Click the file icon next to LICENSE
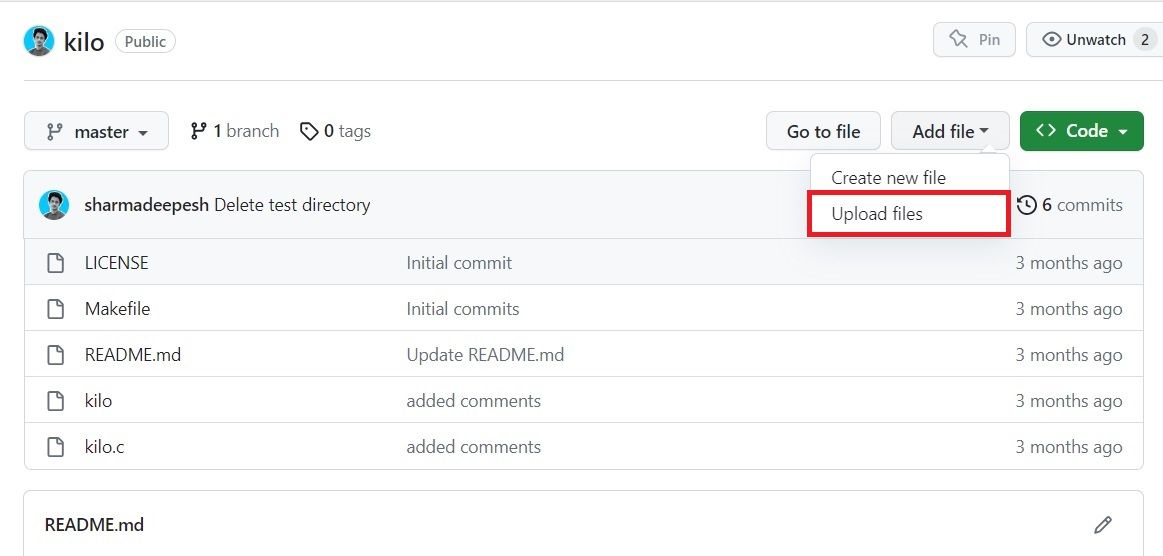This screenshot has width=1163, height=556. pos(56,263)
